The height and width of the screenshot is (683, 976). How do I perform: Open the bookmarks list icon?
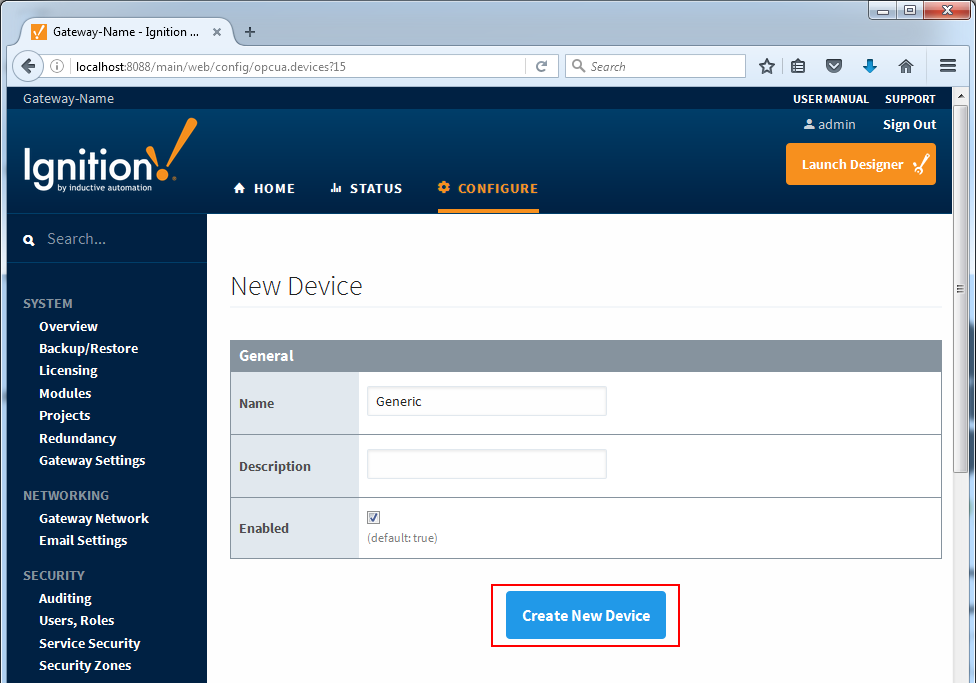click(x=798, y=66)
